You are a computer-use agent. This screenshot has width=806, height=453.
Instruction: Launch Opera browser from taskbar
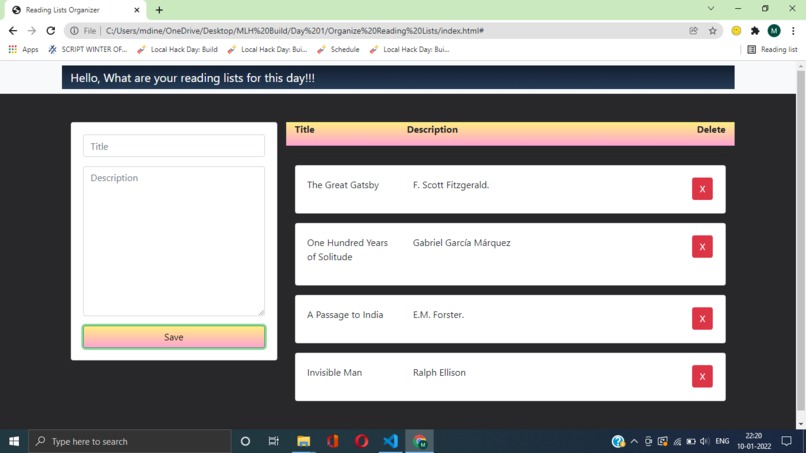[x=361, y=441]
